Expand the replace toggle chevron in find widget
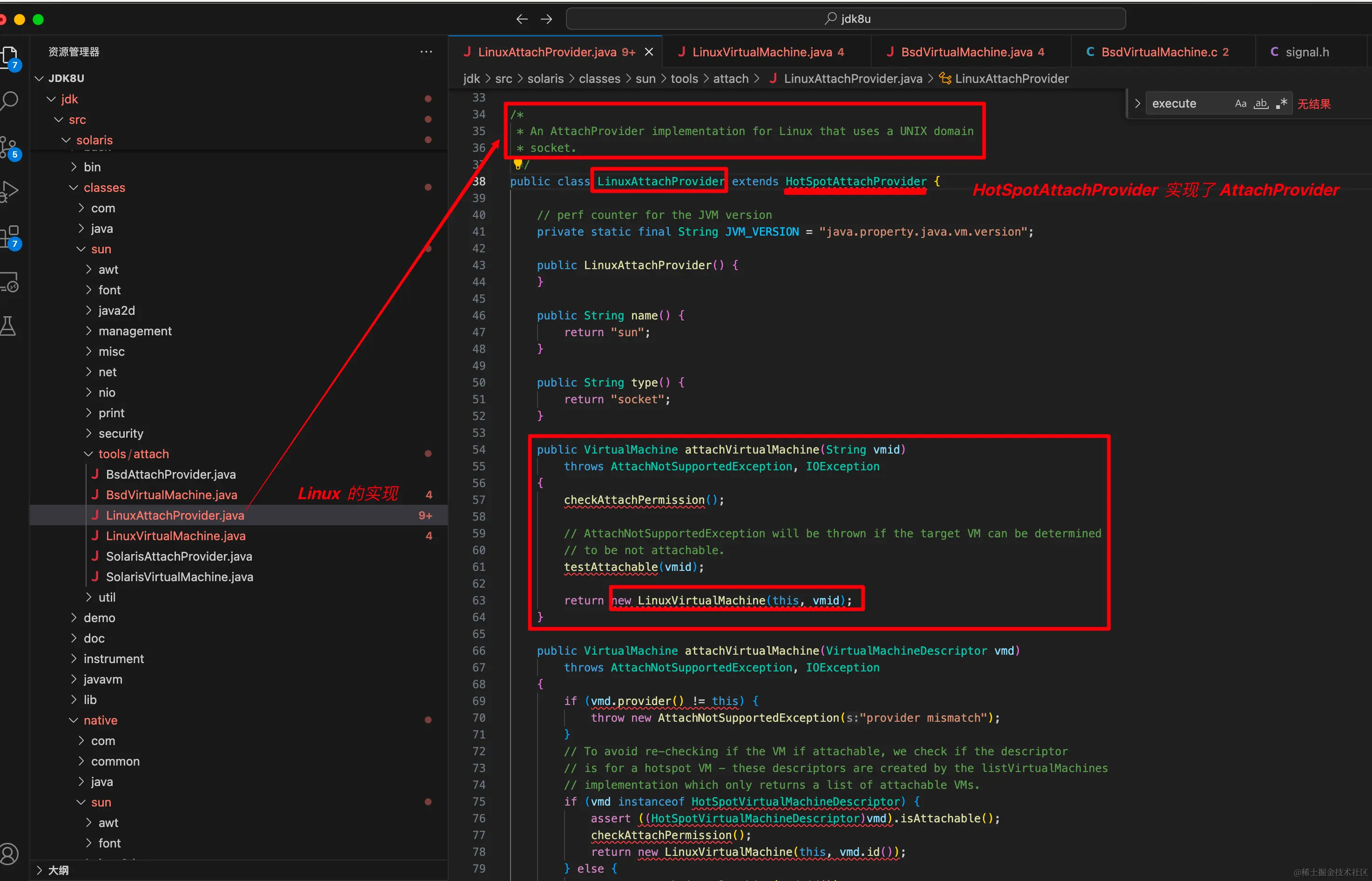Viewport: 1372px width, 881px height. [1137, 103]
